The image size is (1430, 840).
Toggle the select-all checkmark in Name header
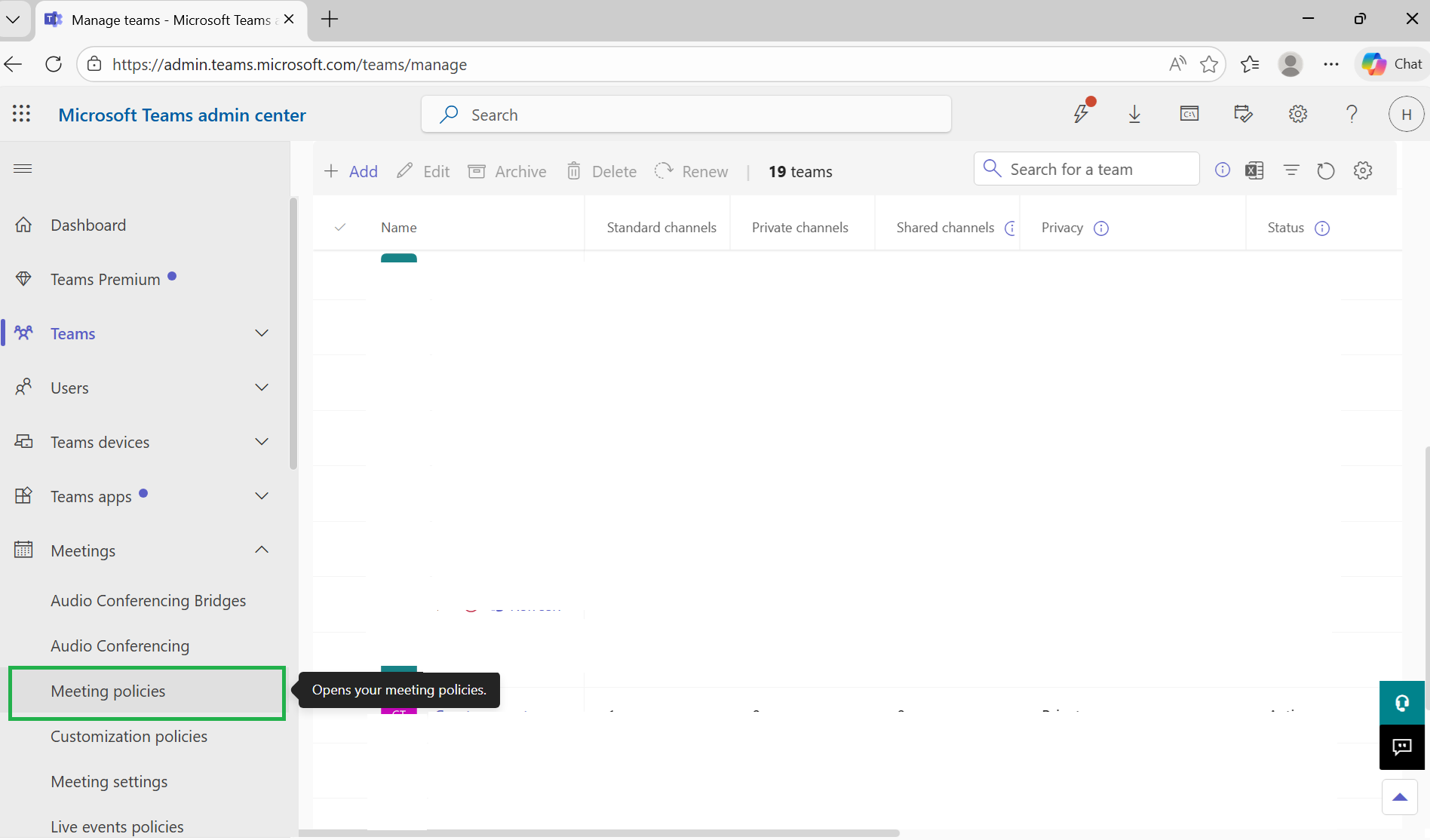[x=340, y=227]
